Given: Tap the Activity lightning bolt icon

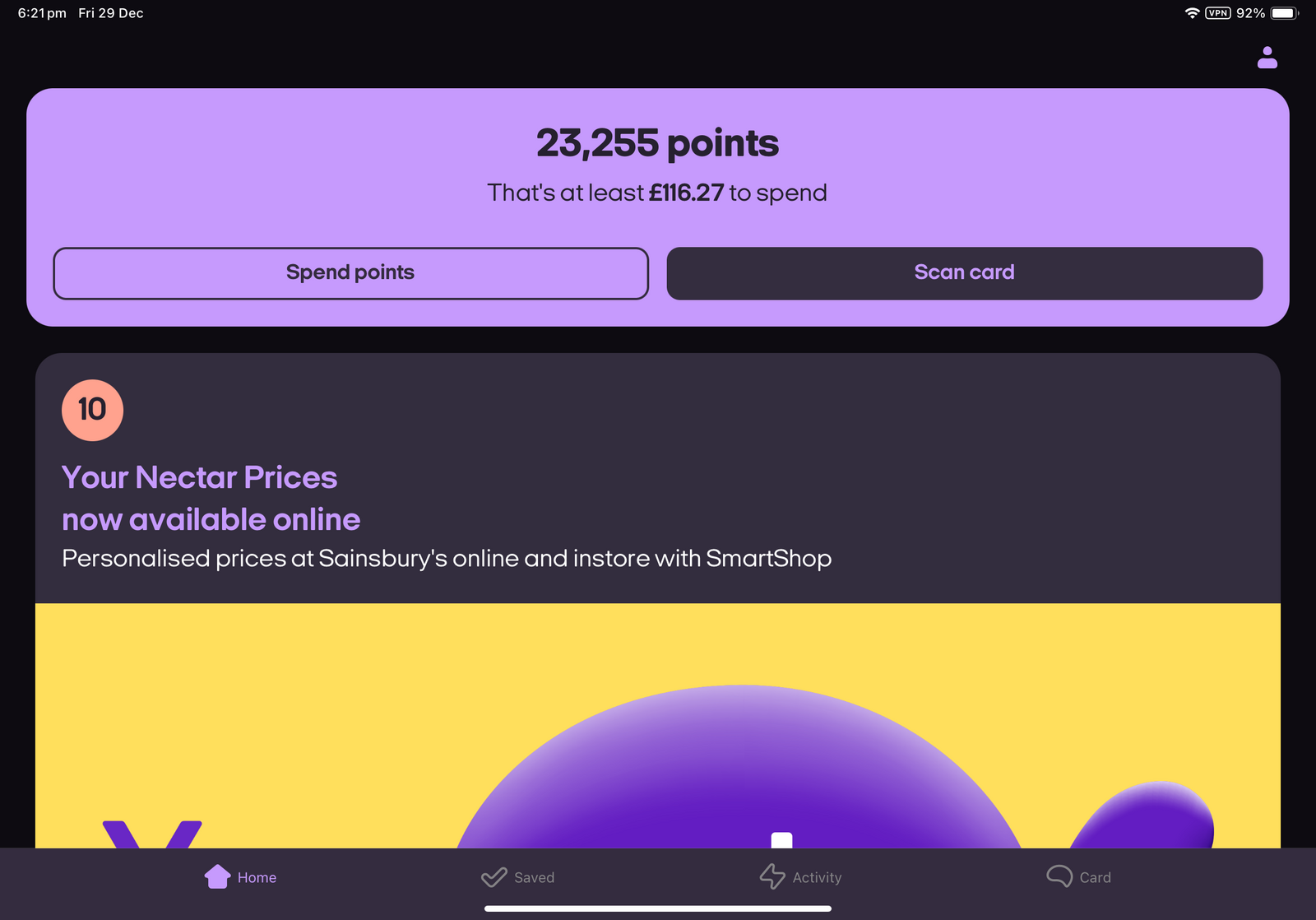Looking at the screenshot, I should tap(772, 876).
